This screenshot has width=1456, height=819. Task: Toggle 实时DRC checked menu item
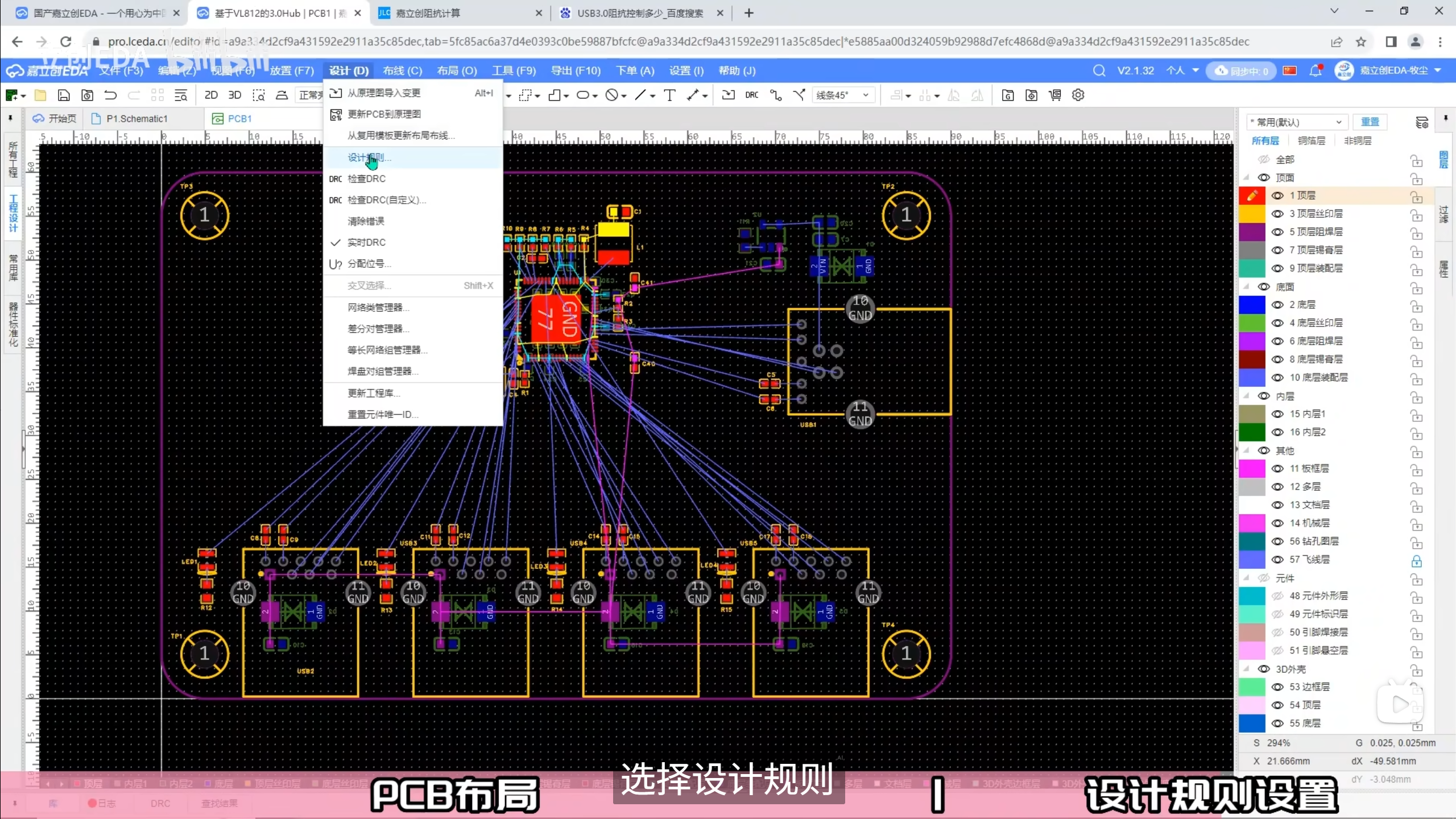coord(366,242)
